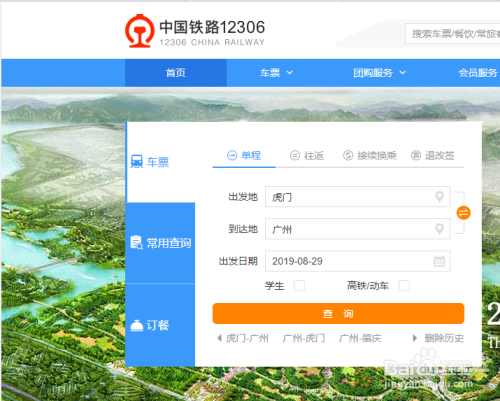Enable the 学生 student checkbox
The image size is (500, 401).
(299, 286)
